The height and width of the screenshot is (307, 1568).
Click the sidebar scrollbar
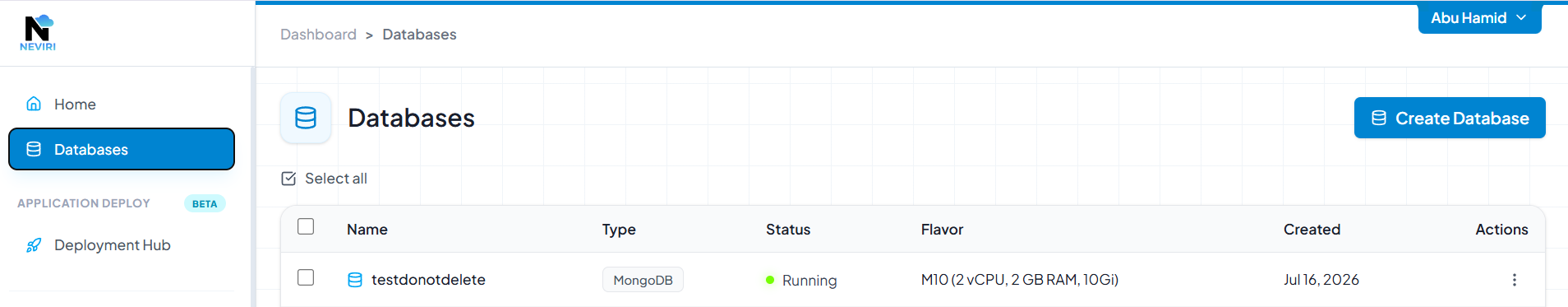[253, 187]
